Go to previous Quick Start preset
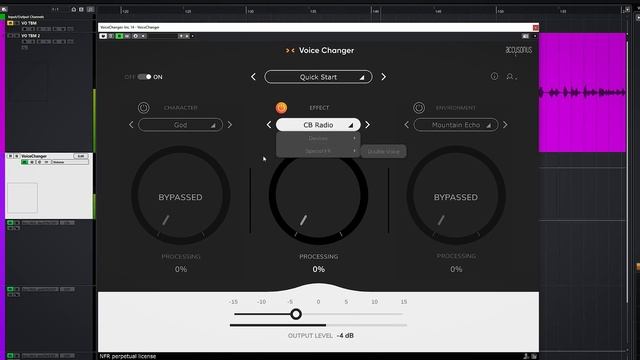 coord(253,77)
